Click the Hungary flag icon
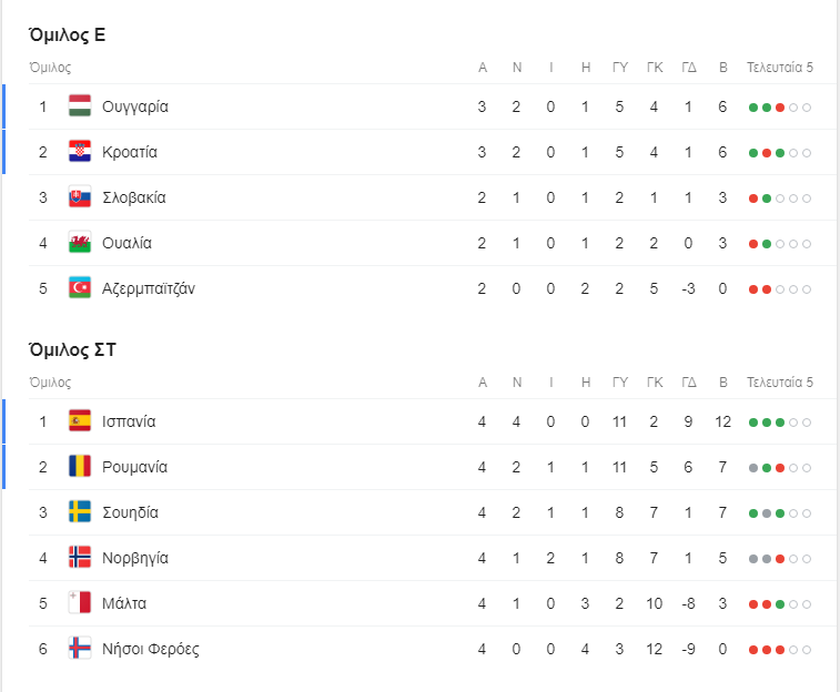Image resolution: width=840 pixels, height=692 pixels. (x=80, y=106)
